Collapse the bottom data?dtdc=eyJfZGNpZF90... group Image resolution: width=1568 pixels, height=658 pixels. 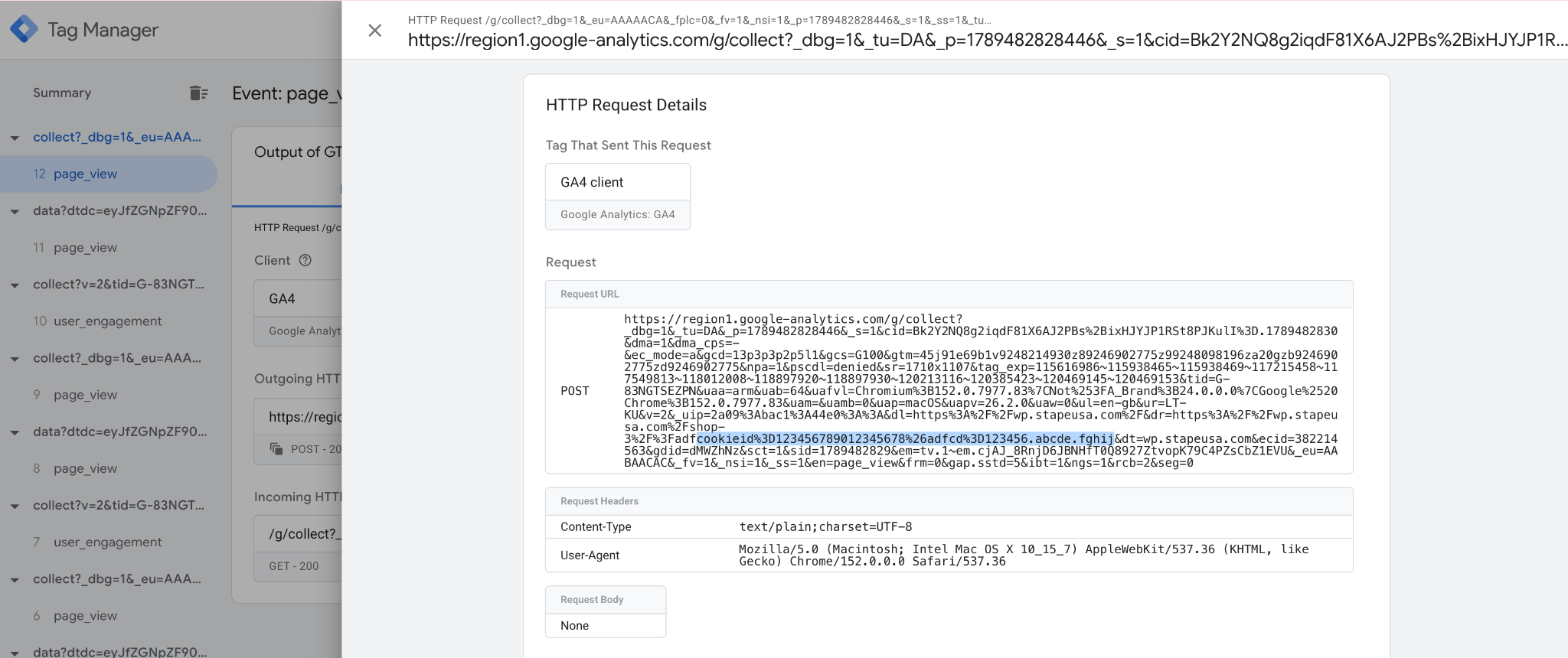[15, 653]
